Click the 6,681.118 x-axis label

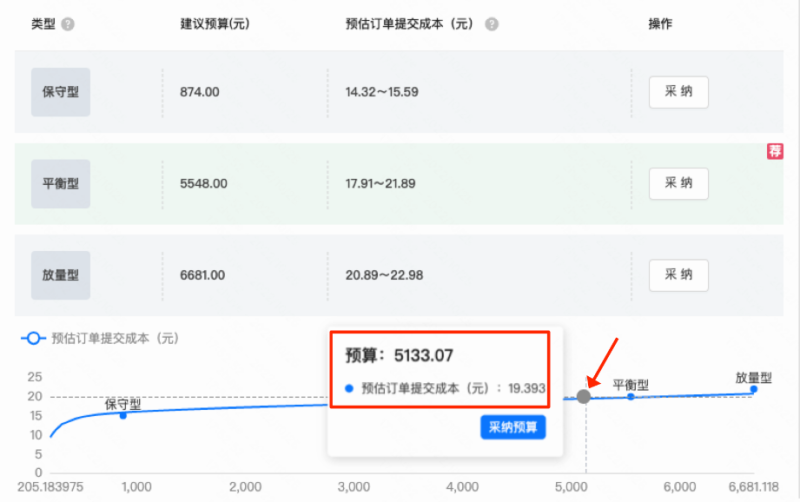(x=753, y=487)
